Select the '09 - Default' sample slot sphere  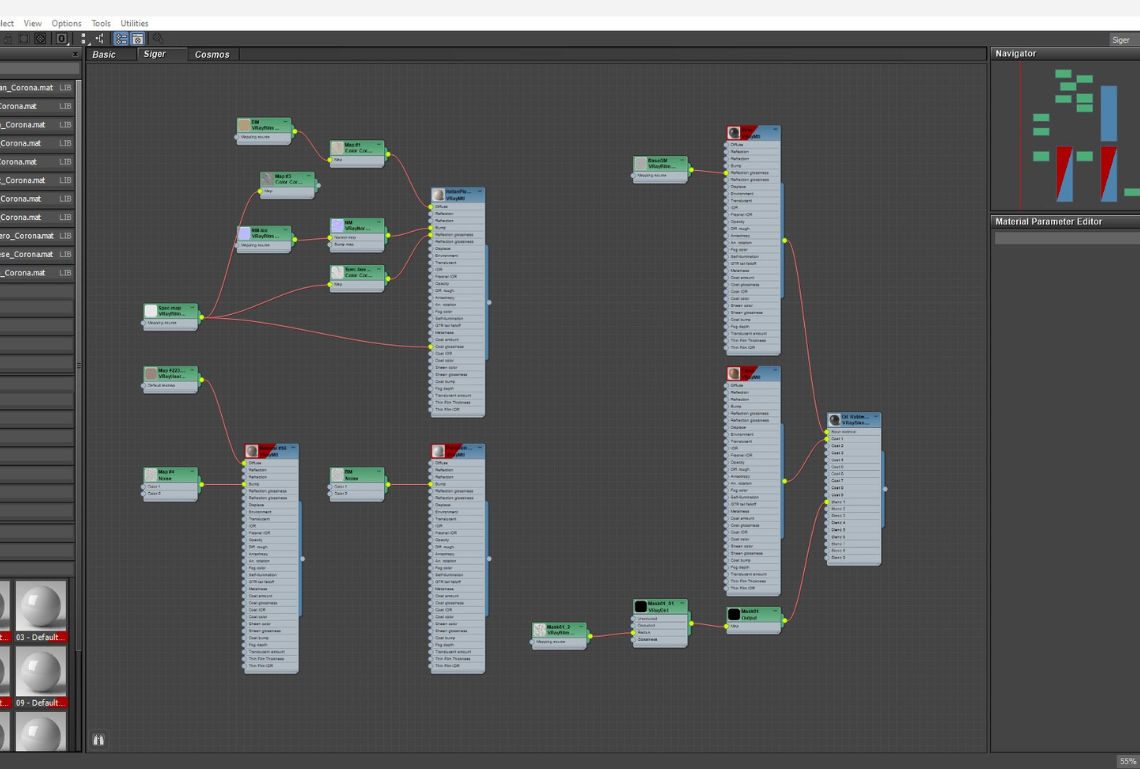click(41, 672)
